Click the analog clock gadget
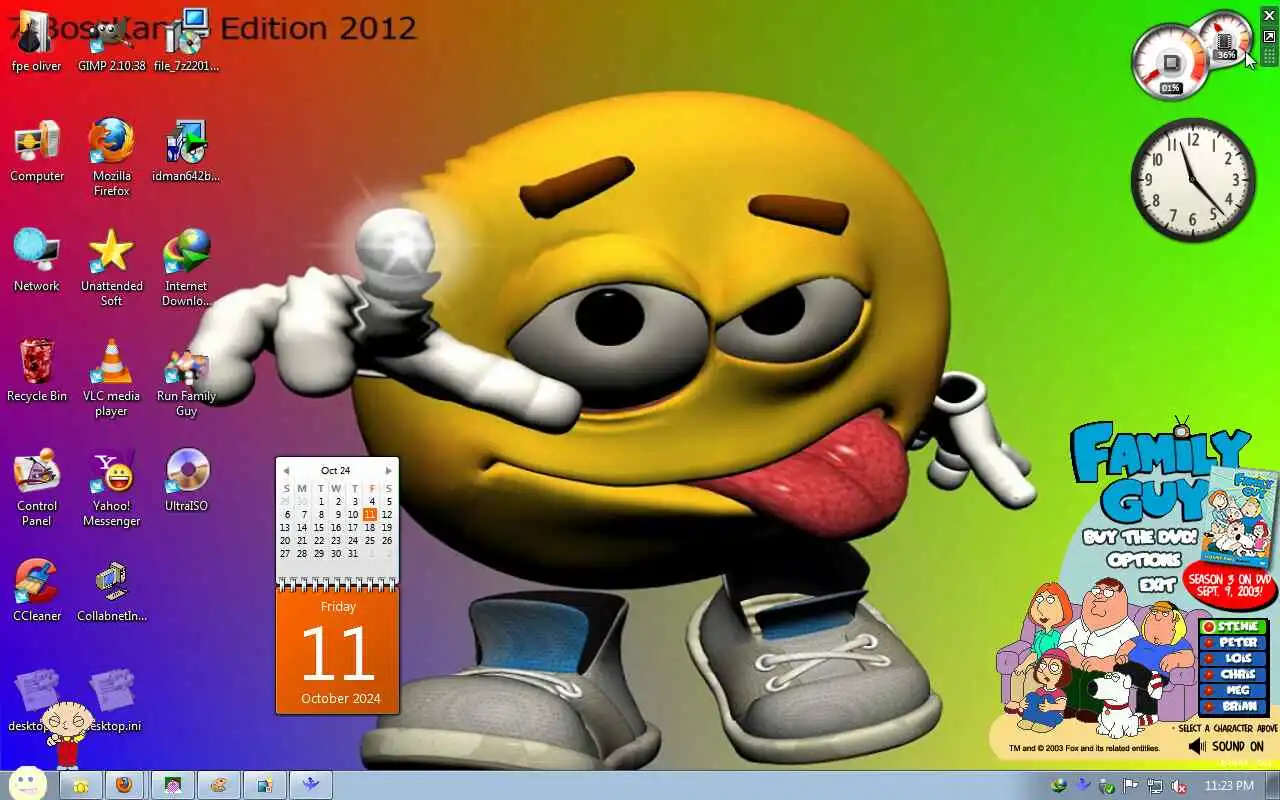The height and width of the screenshot is (800, 1280). [x=1193, y=180]
